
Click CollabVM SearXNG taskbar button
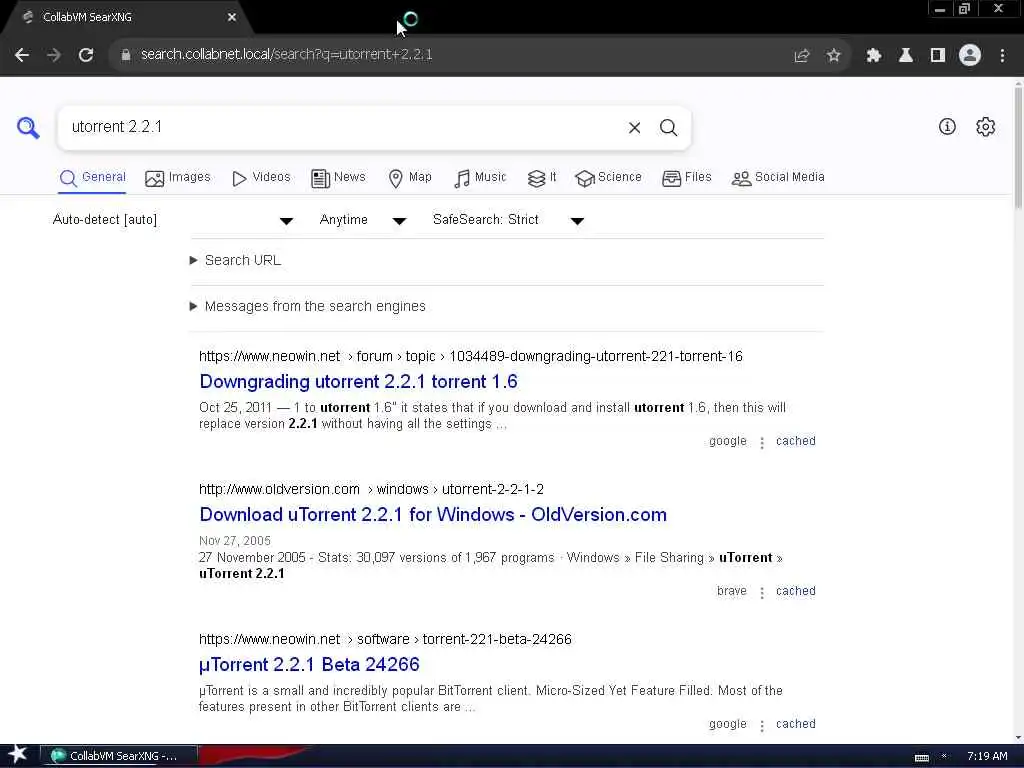(118, 756)
